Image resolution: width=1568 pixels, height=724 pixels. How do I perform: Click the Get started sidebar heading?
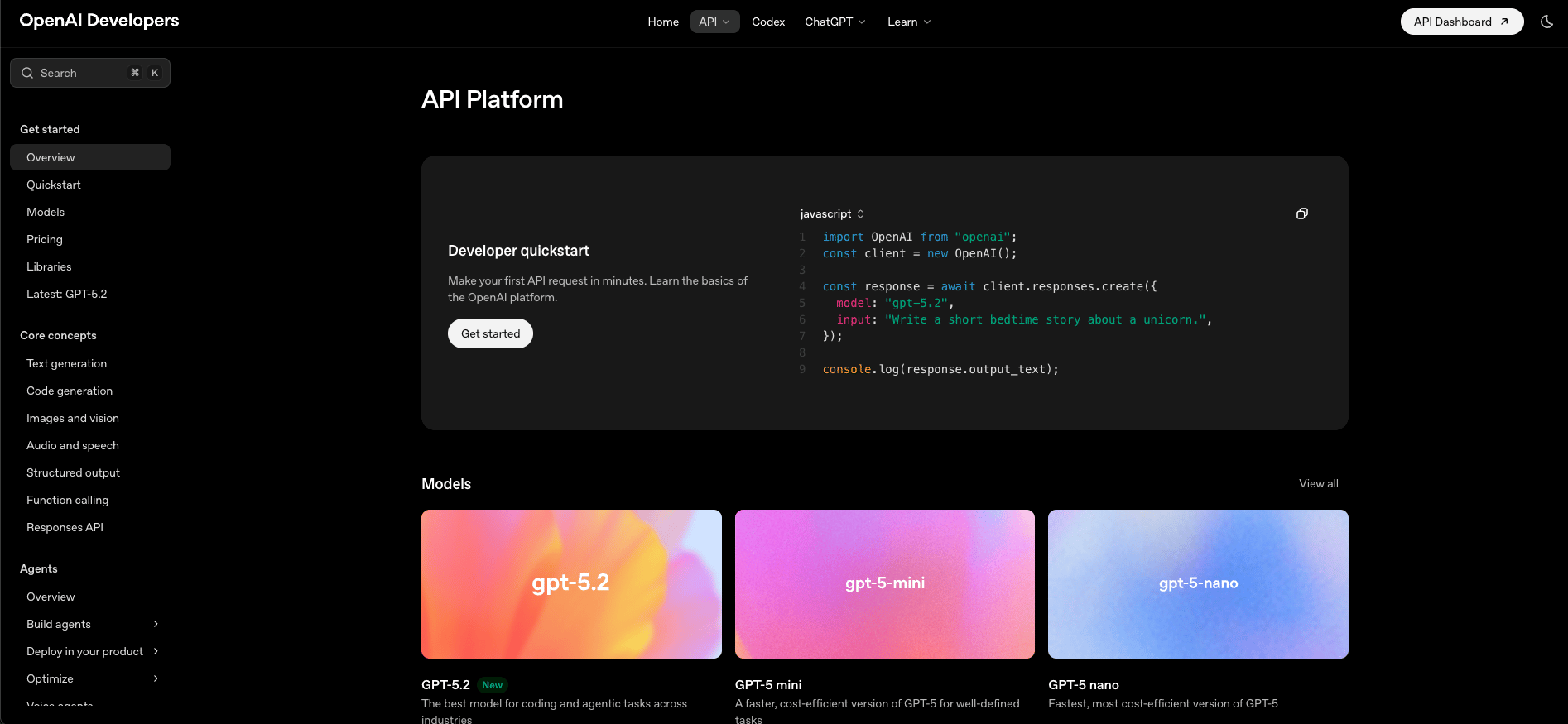tap(50, 129)
